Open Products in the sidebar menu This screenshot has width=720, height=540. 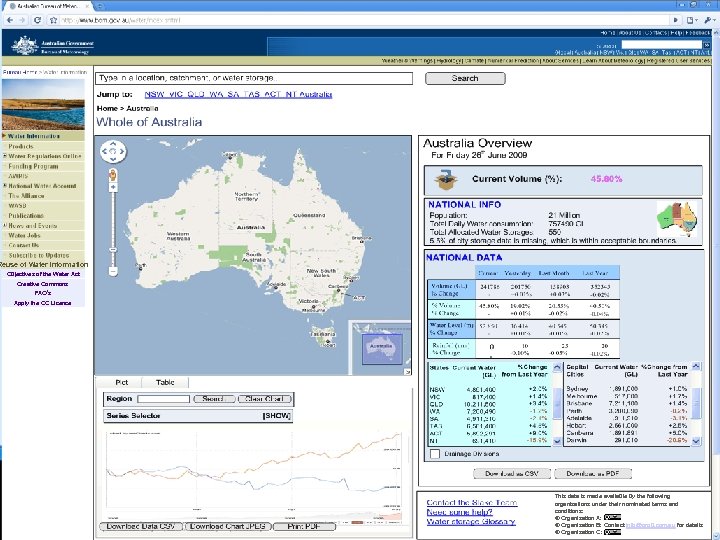point(21,146)
